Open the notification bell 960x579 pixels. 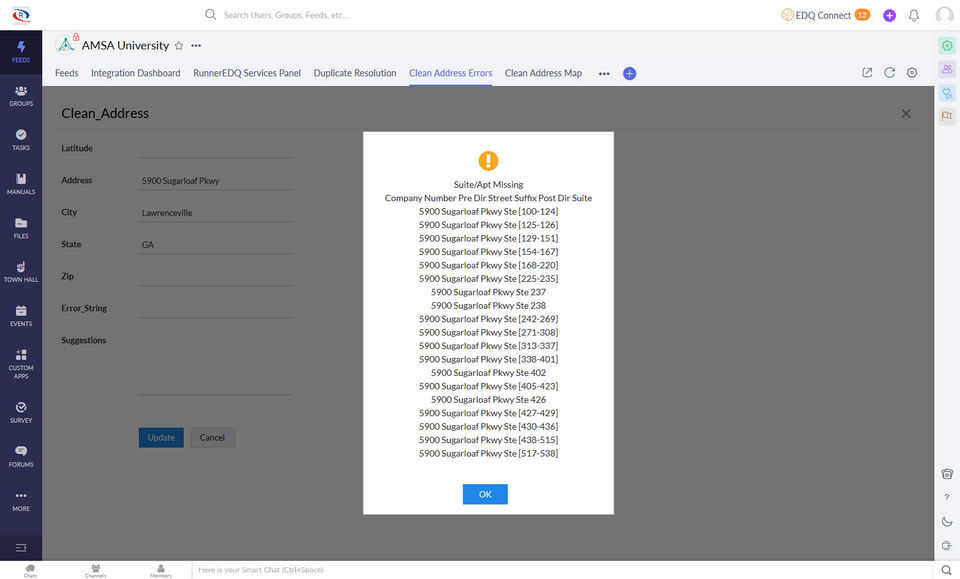pyautogui.click(x=913, y=15)
